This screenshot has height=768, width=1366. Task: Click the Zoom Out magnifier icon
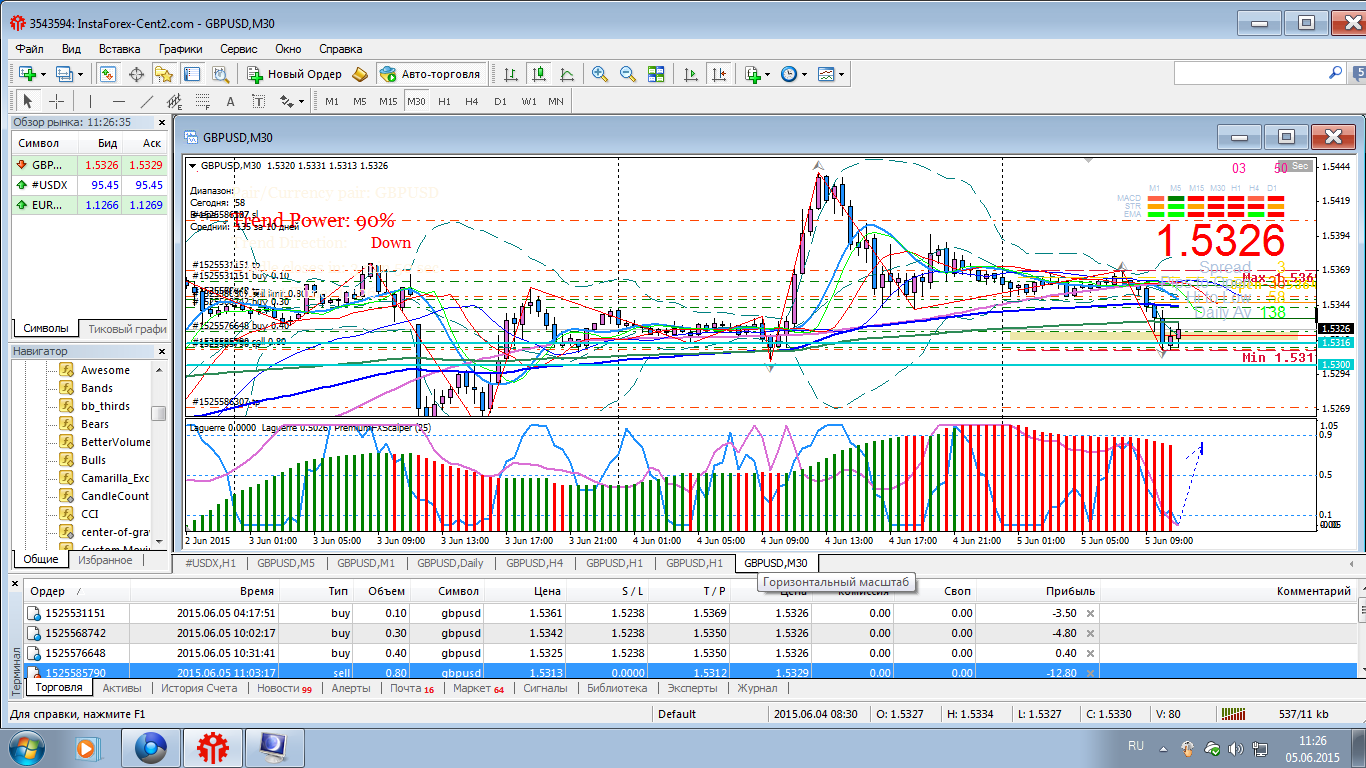tap(628, 74)
